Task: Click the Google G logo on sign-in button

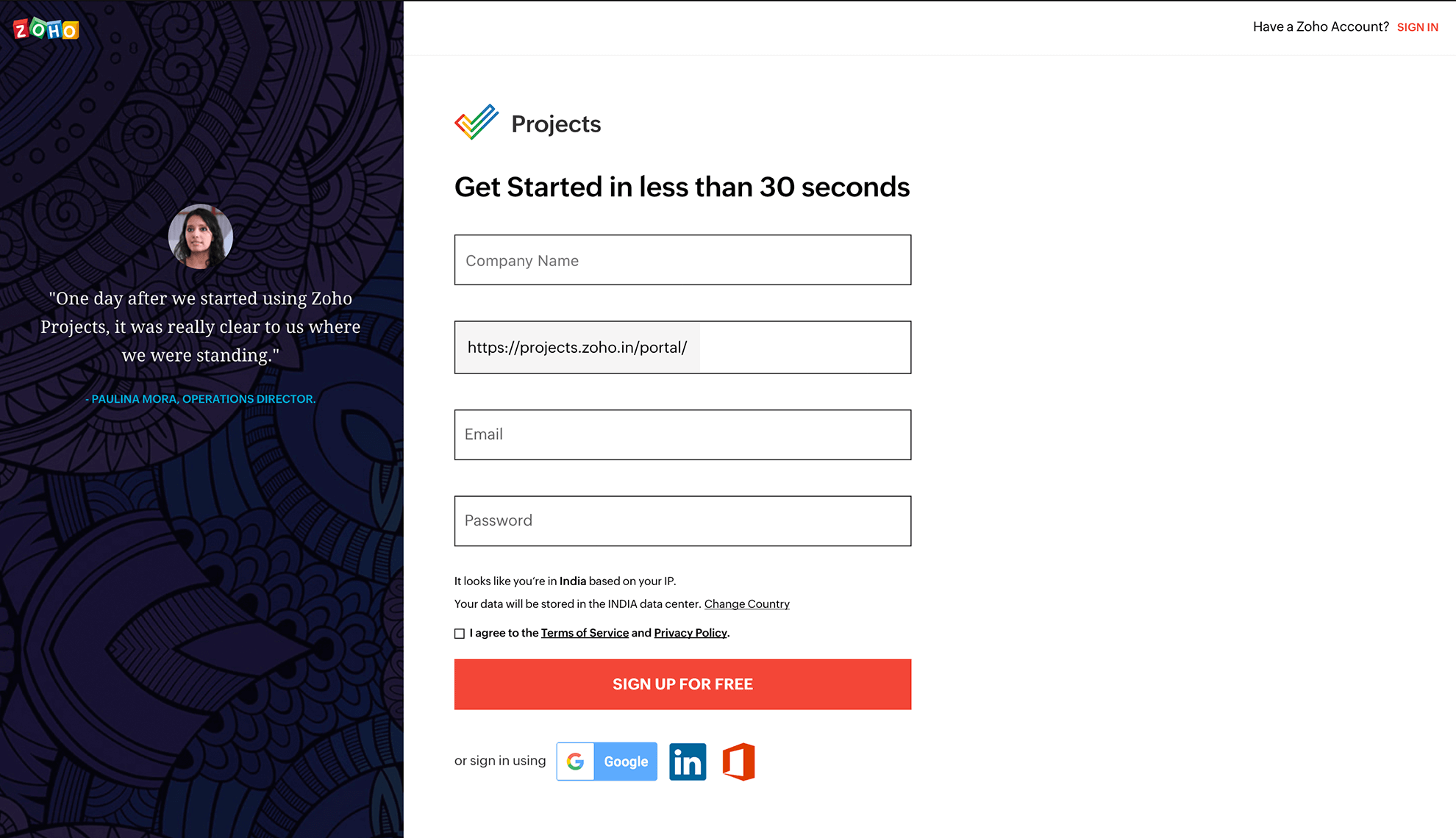Action: coord(575,762)
